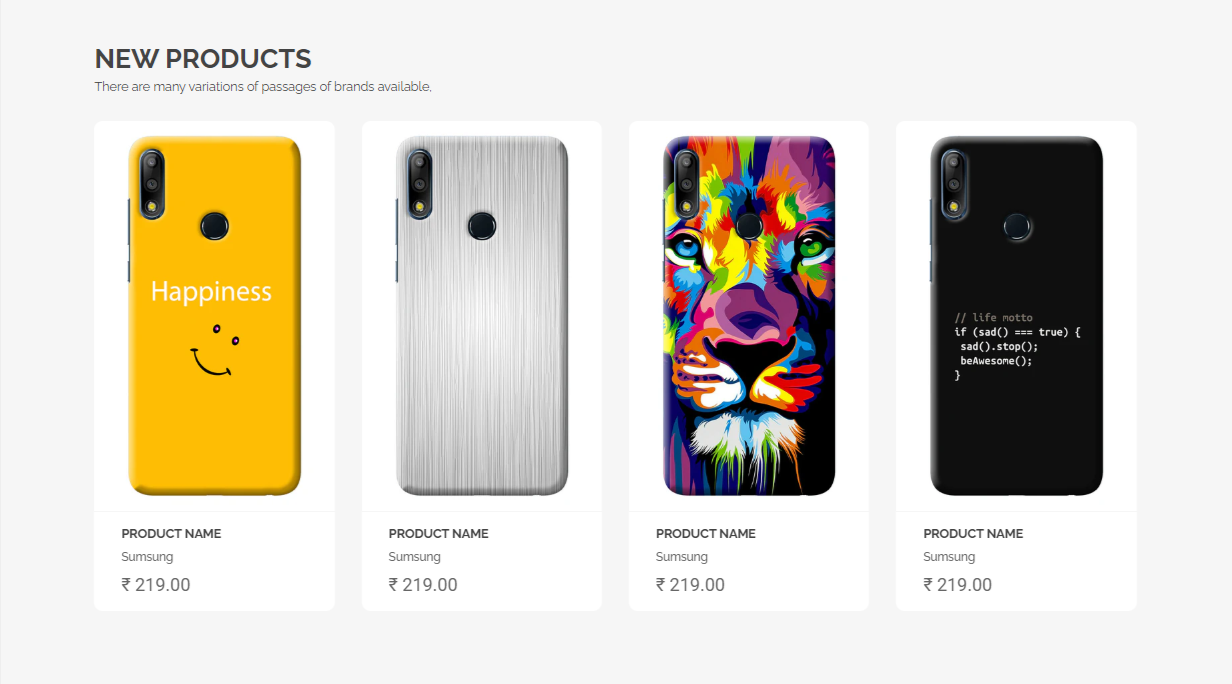Click the ₹ 219.00 price of the yellow case

(156, 585)
